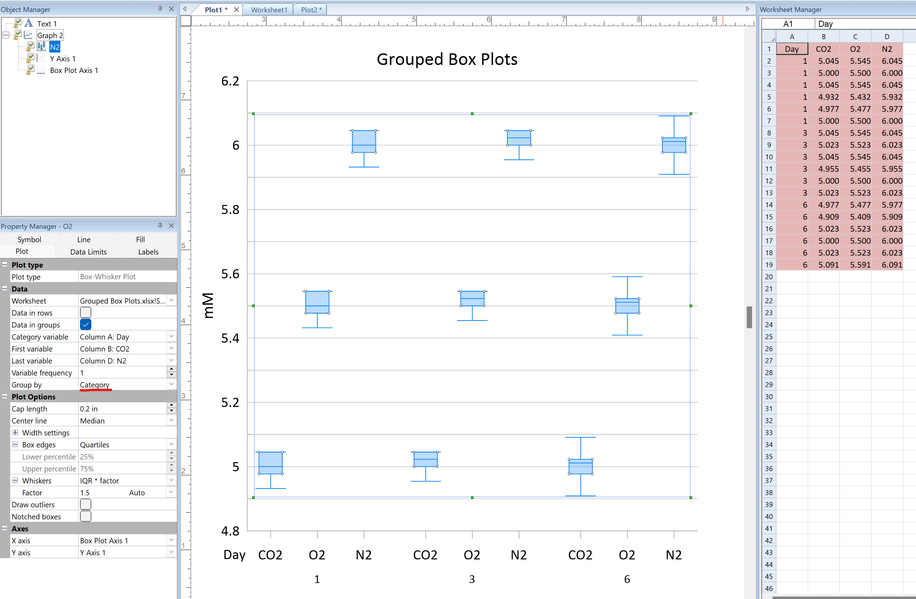
Task: Toggle the Draw outliers checkbox
Action: click(x=85, y=505)
